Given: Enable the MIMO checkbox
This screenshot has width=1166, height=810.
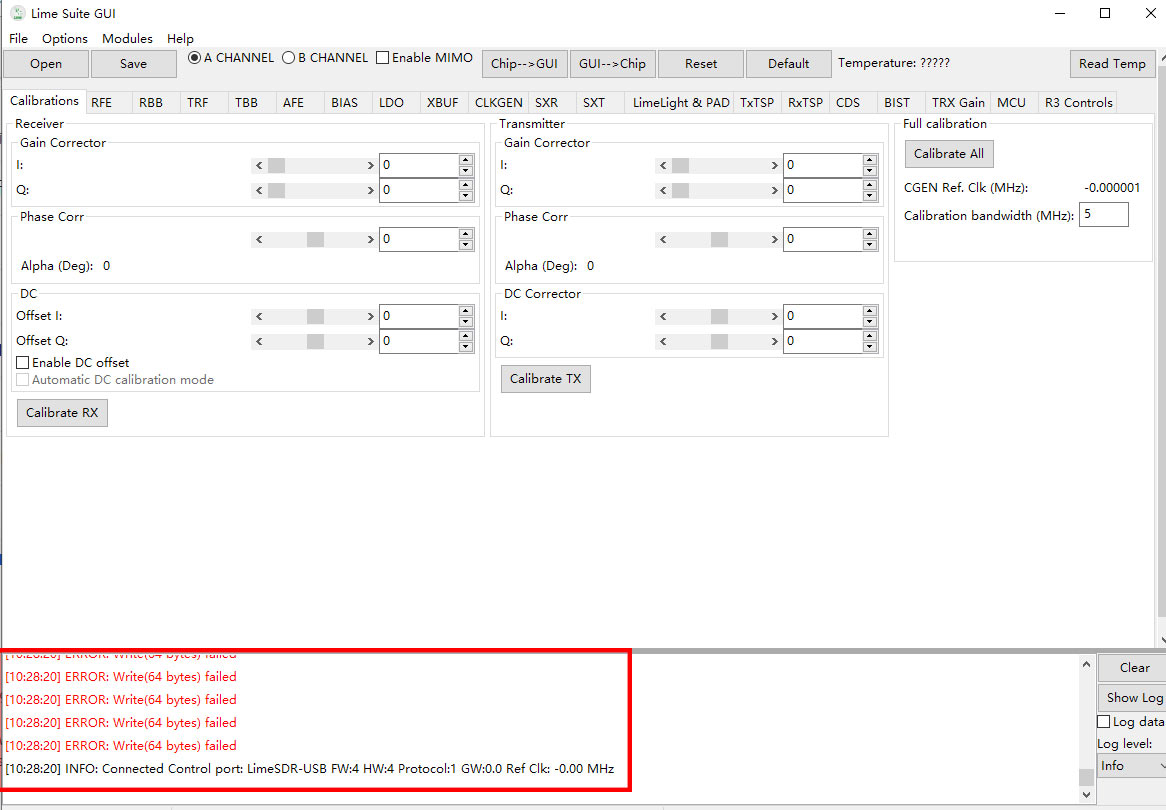Looking at the screenshot, I should pyautogui.click(x=382, y=57).
